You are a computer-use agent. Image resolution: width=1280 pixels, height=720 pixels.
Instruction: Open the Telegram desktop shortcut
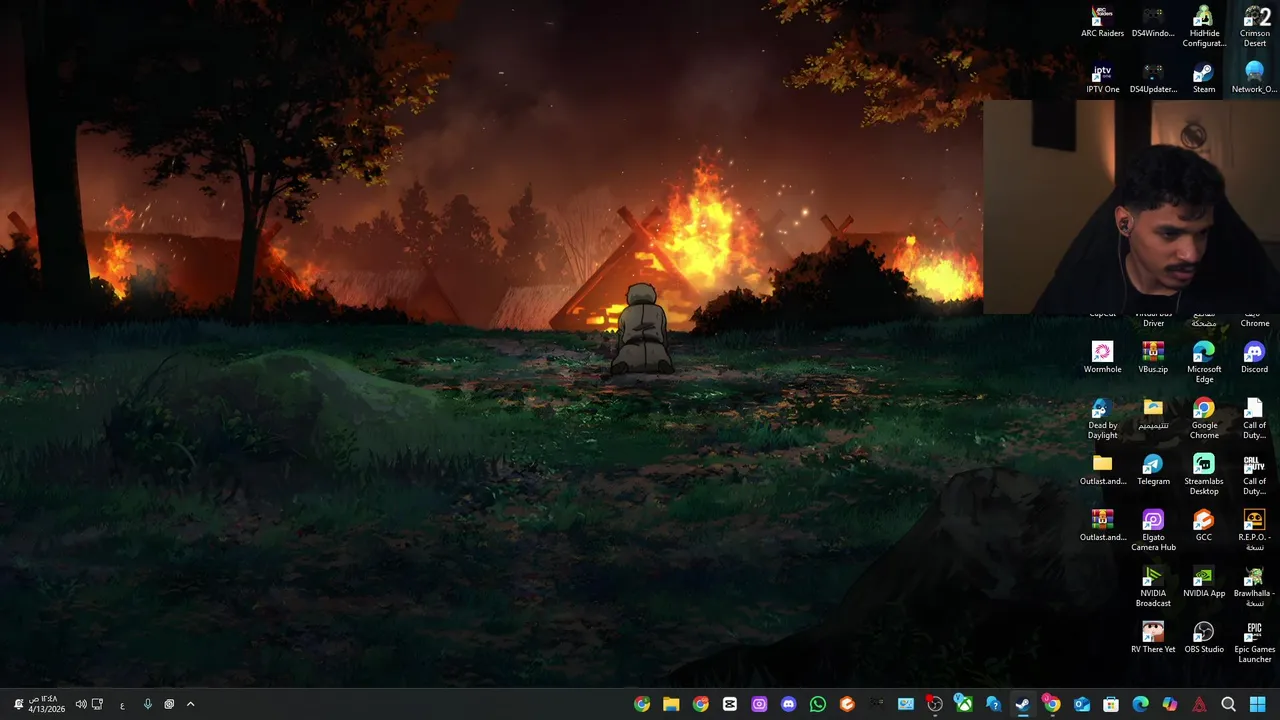[x=1153, y=470]
